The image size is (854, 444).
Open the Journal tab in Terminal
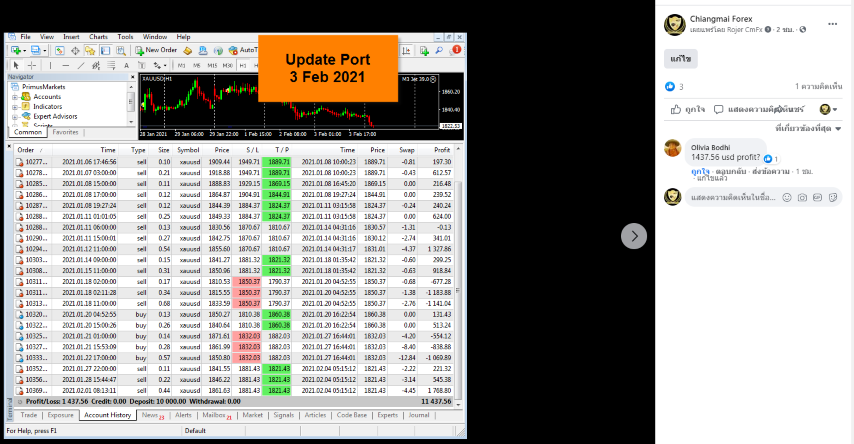tap(419, 415)
